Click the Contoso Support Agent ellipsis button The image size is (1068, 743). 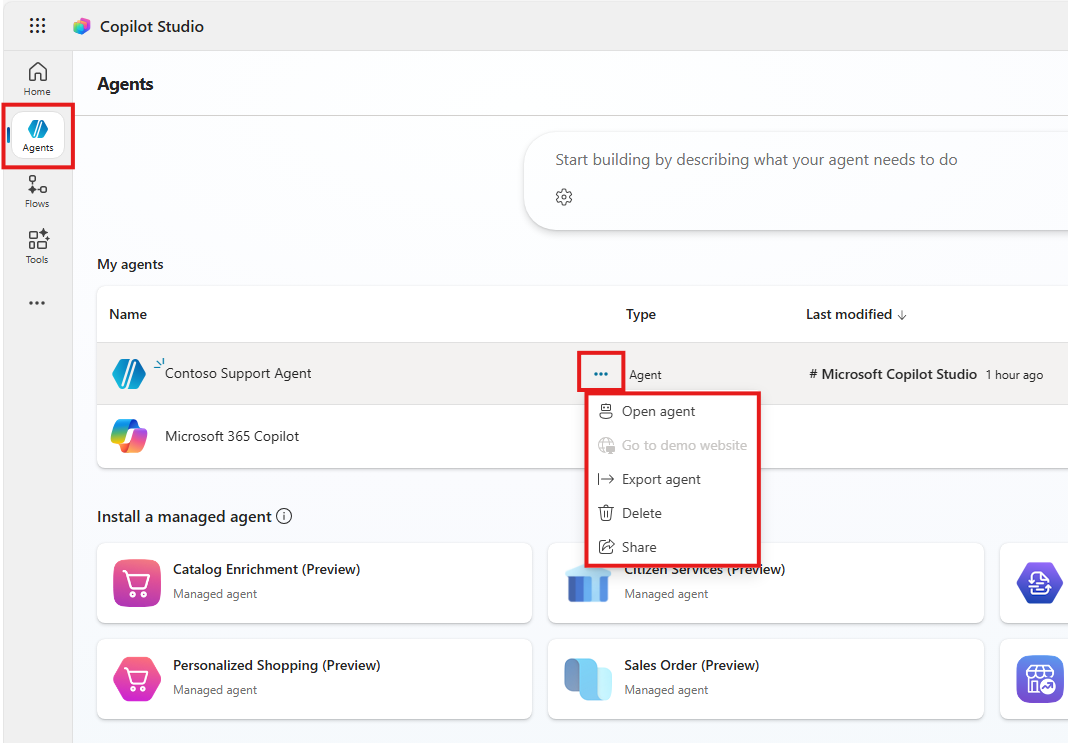pos(601,374)
